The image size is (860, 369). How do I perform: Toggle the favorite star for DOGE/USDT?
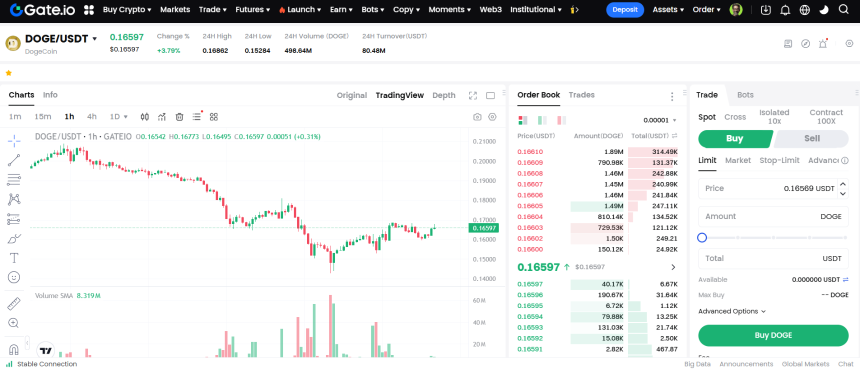(x=8, y=73)
